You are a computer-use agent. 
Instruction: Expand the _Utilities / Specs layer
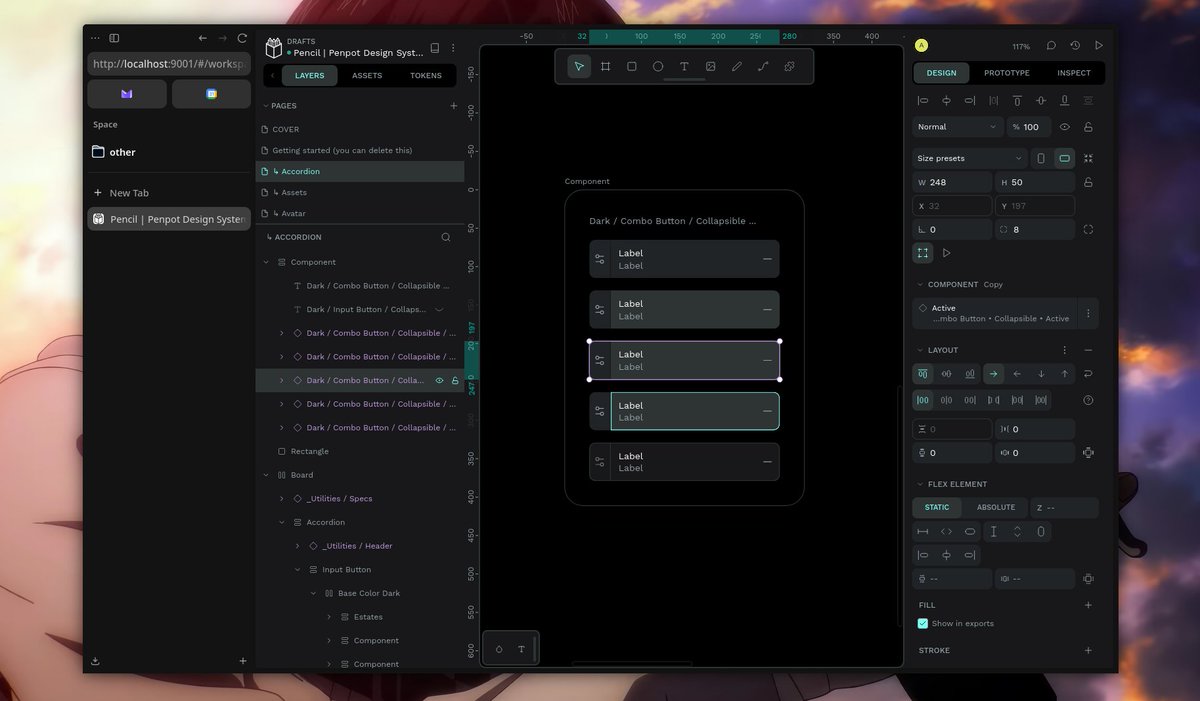[x=282, y=498]
